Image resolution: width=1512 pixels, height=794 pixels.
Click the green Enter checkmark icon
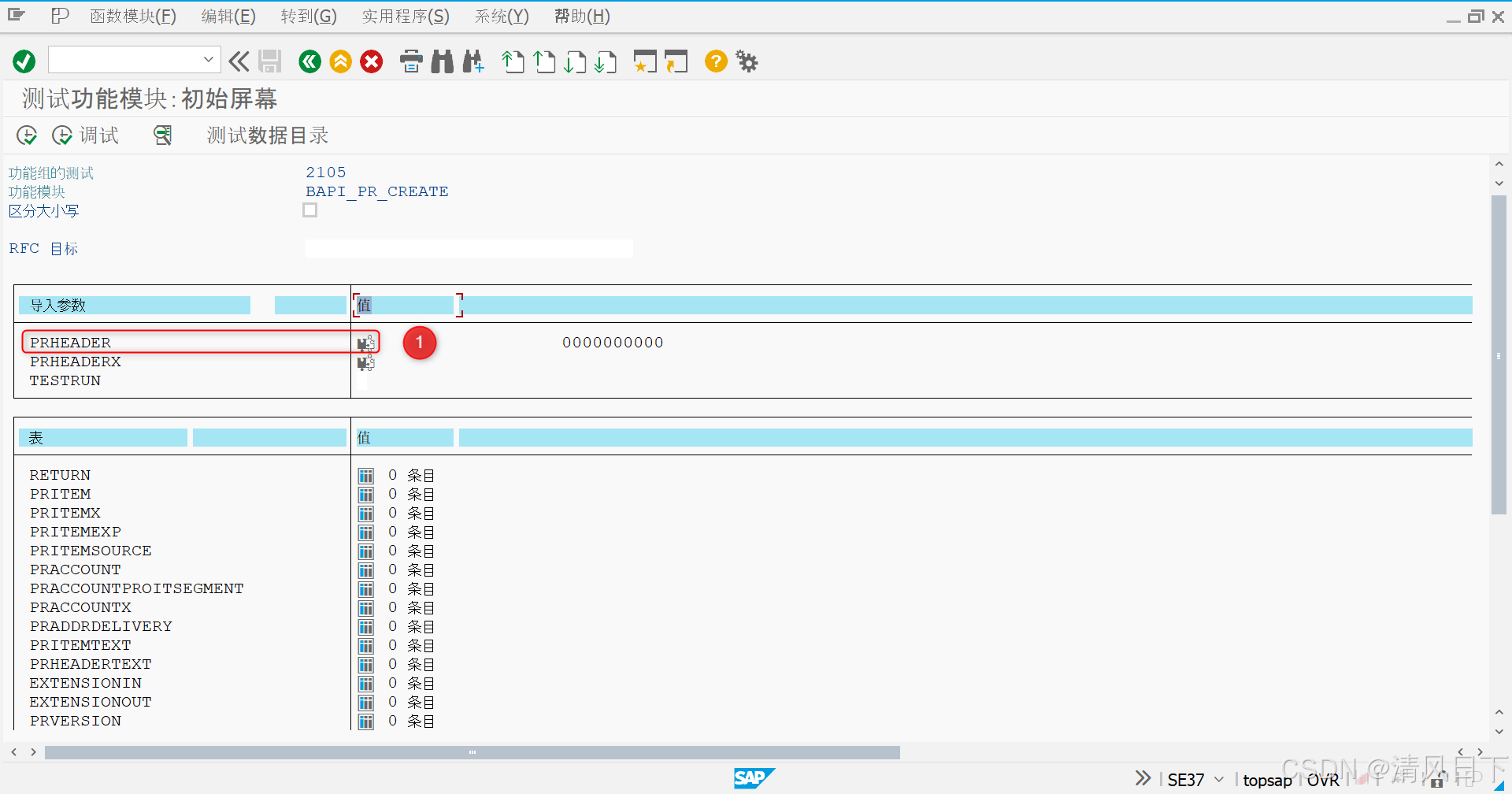click(x=24, y=61)
